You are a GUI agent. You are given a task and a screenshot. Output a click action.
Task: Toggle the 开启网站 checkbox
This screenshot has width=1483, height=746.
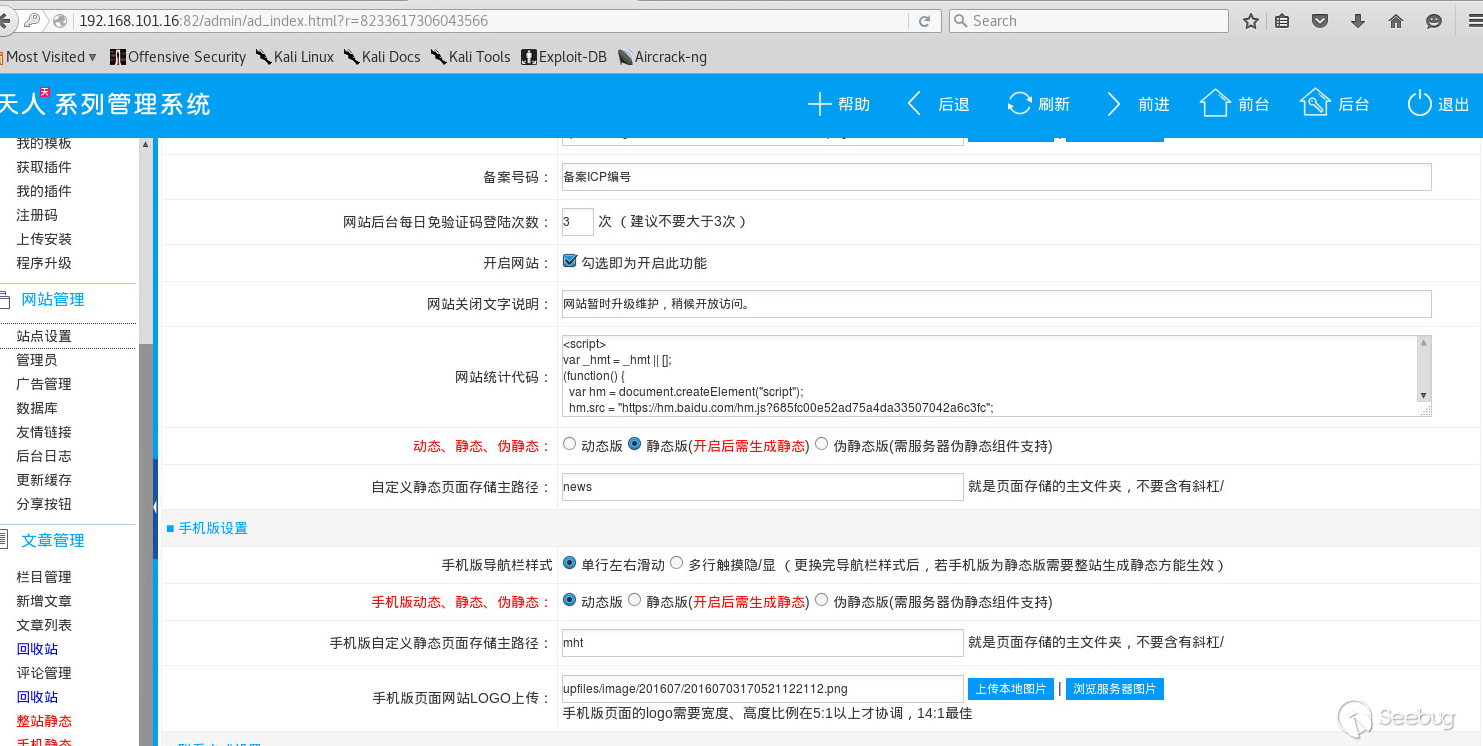pos(570,261)
